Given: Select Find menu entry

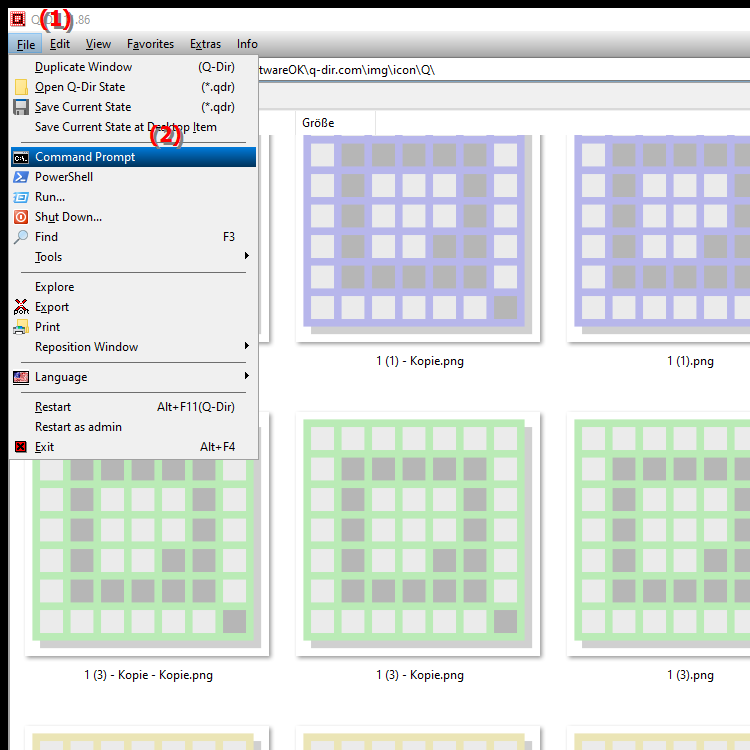Looking at the screenshot, I should (133, 237).
